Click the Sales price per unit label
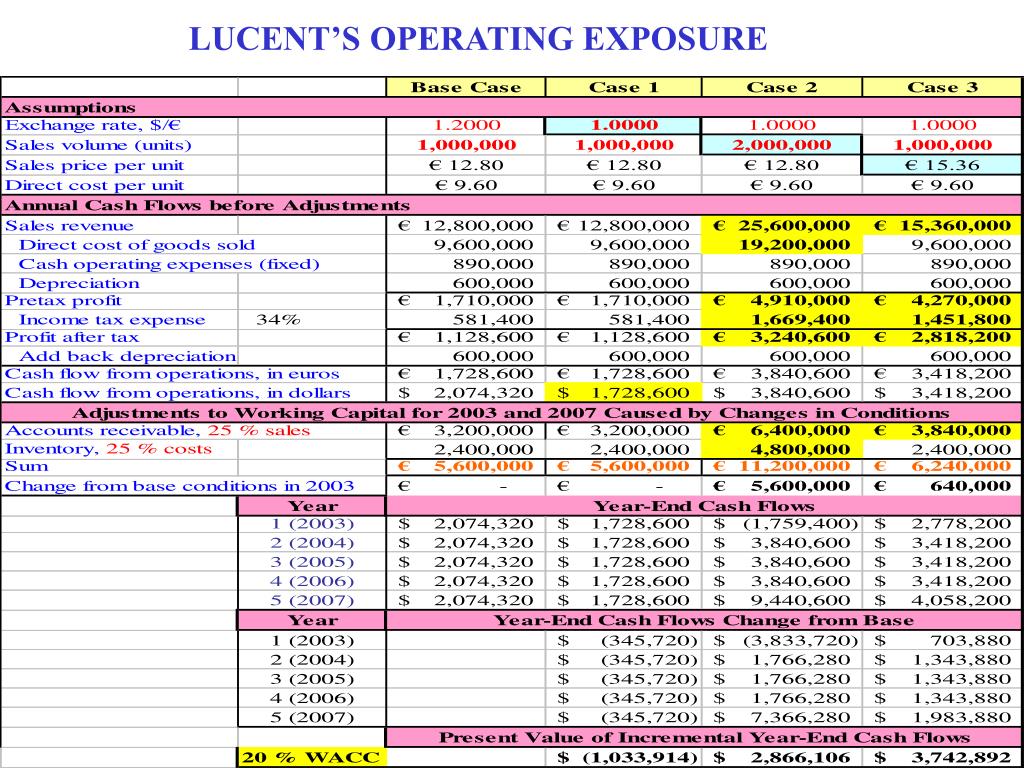Image resolution: width=1024 pixels, height=768 pixels. [x=95, y=165]
